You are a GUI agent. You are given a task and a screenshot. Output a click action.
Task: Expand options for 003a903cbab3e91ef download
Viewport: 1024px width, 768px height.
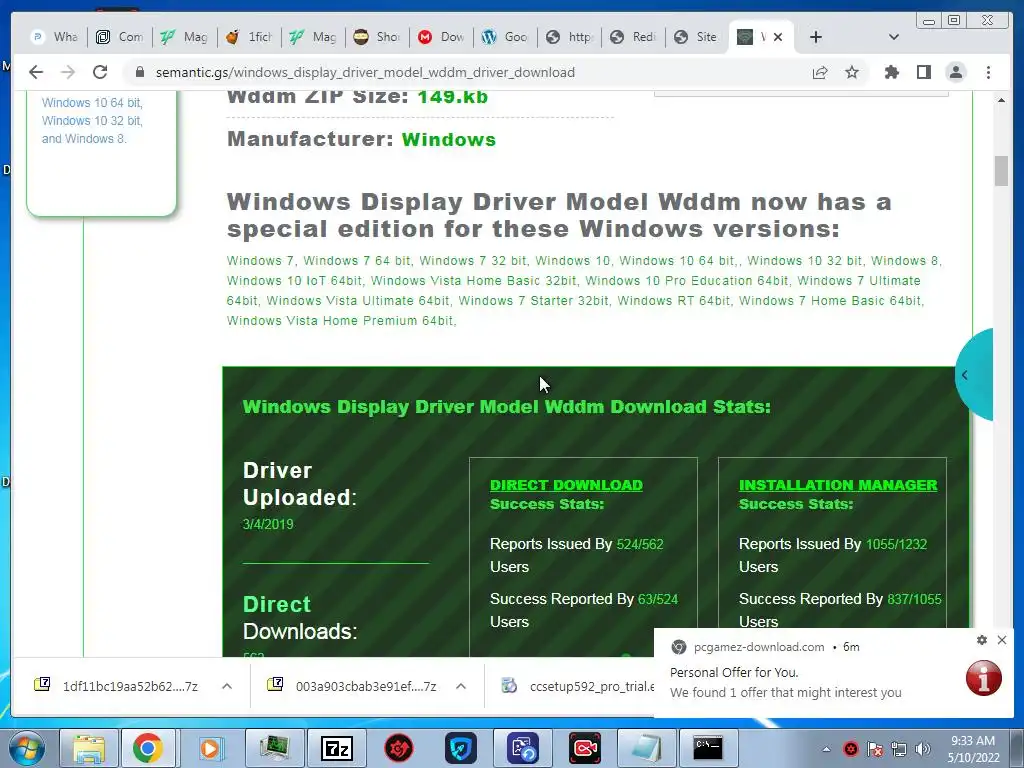click(460, 686)
